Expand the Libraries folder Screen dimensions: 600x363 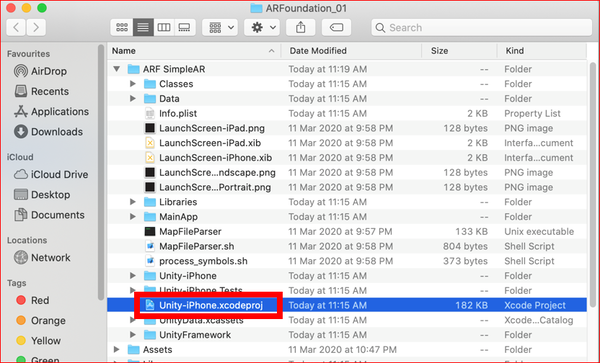(133, 202)
